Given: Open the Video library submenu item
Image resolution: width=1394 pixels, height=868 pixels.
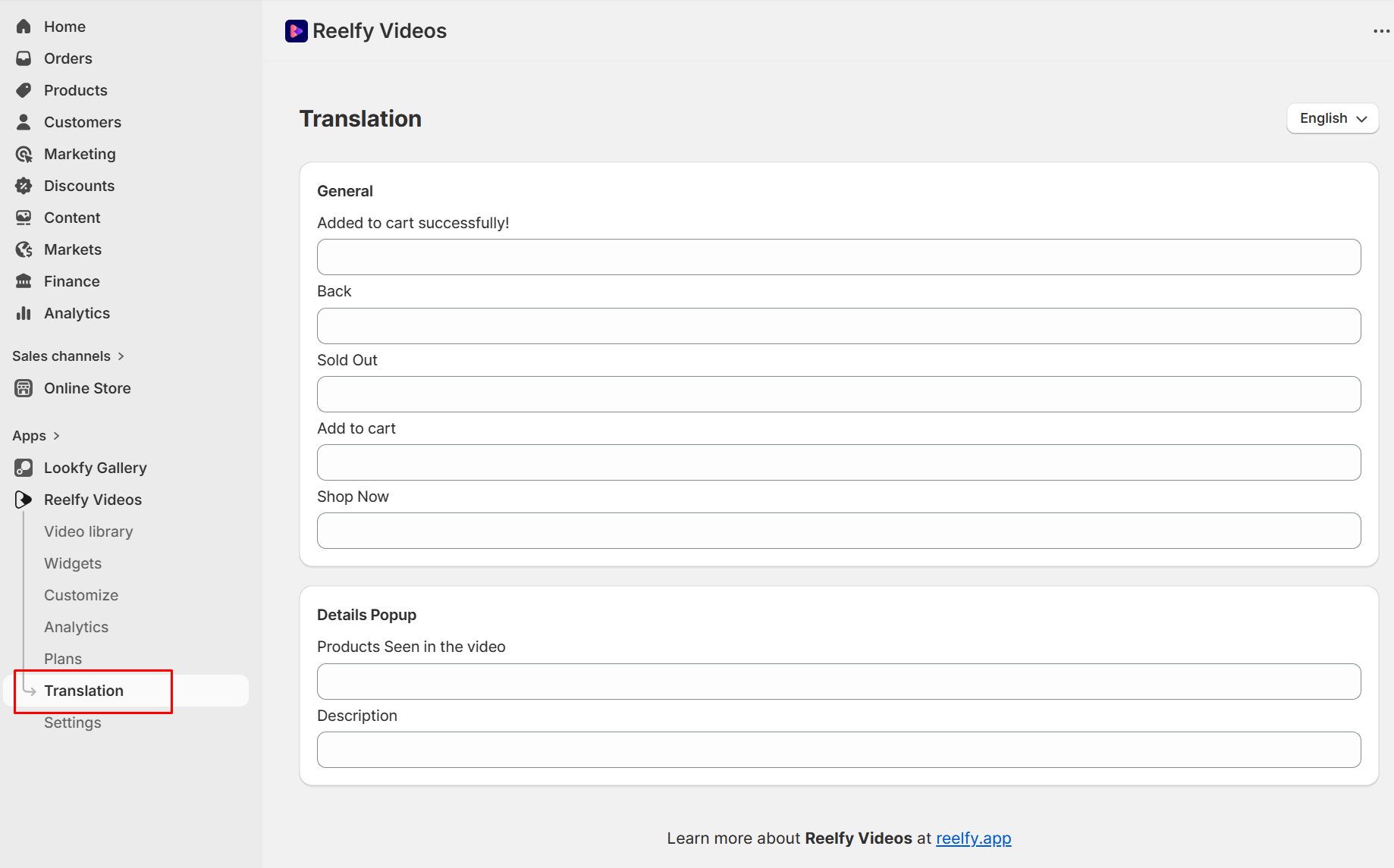Looking at the screenshot, I should click(x=88, y=531).
